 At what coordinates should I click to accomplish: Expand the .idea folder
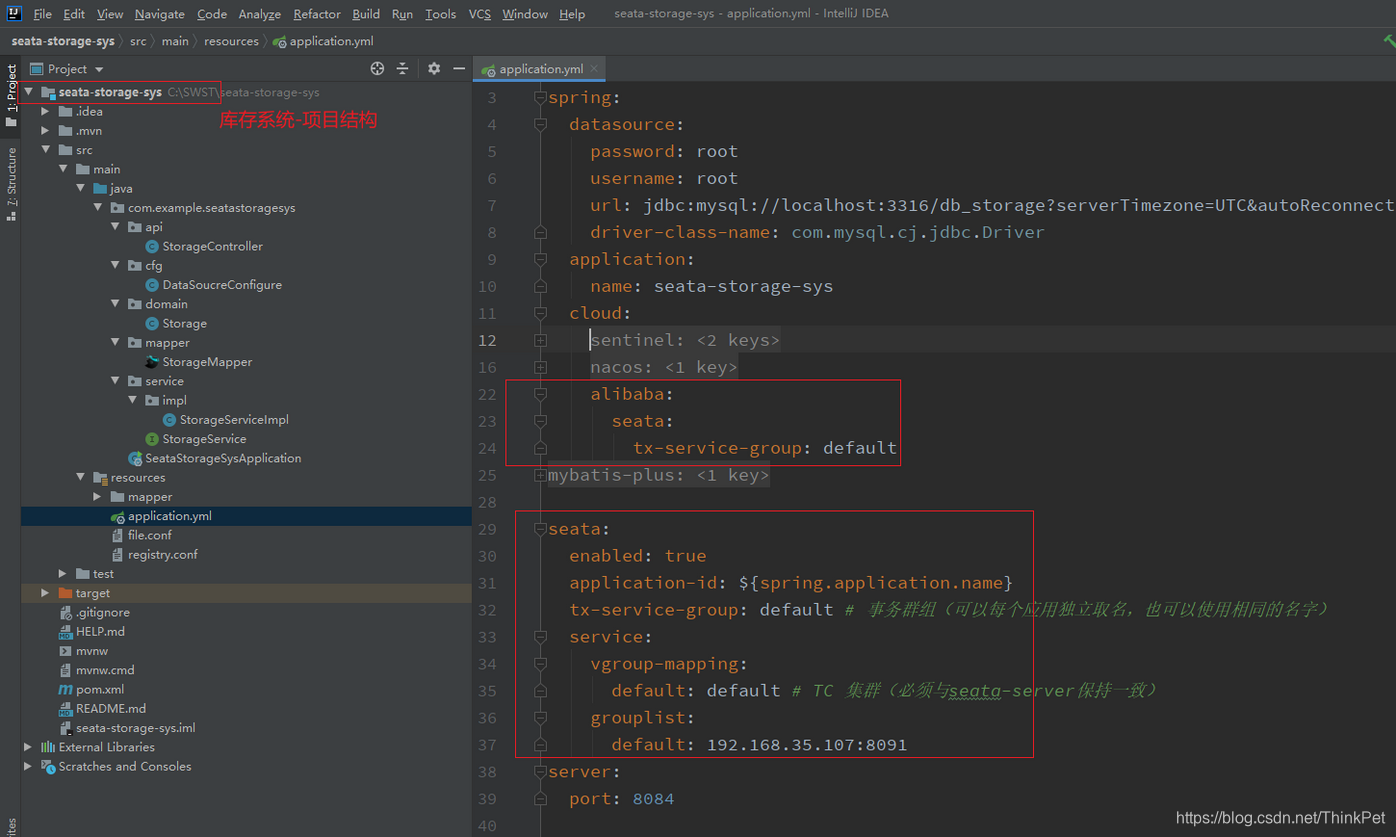(45, 112)
